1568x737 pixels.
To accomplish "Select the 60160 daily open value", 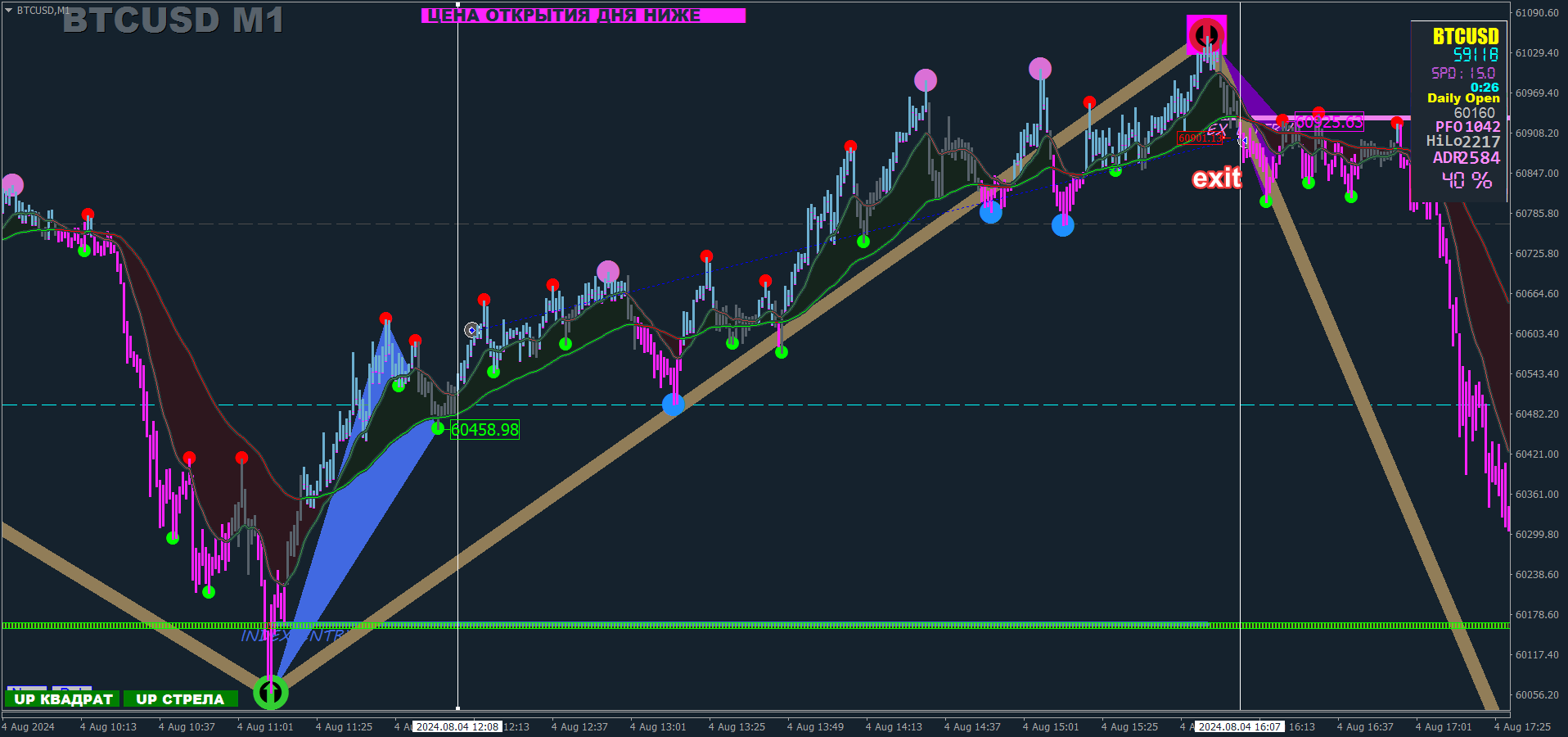I will 1474,113.
